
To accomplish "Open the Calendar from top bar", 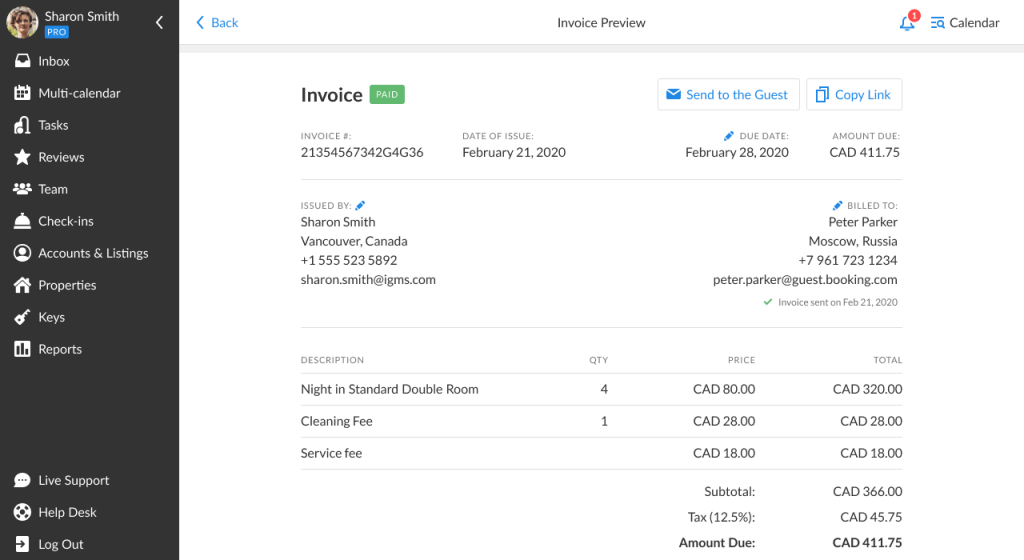I will [964, 23].
